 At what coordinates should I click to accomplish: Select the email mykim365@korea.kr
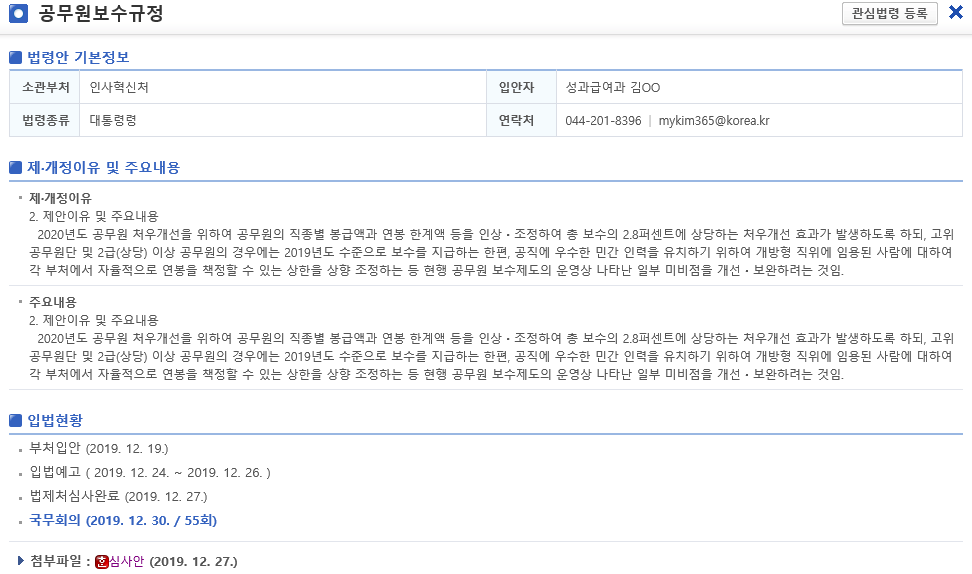pos(714,121)
